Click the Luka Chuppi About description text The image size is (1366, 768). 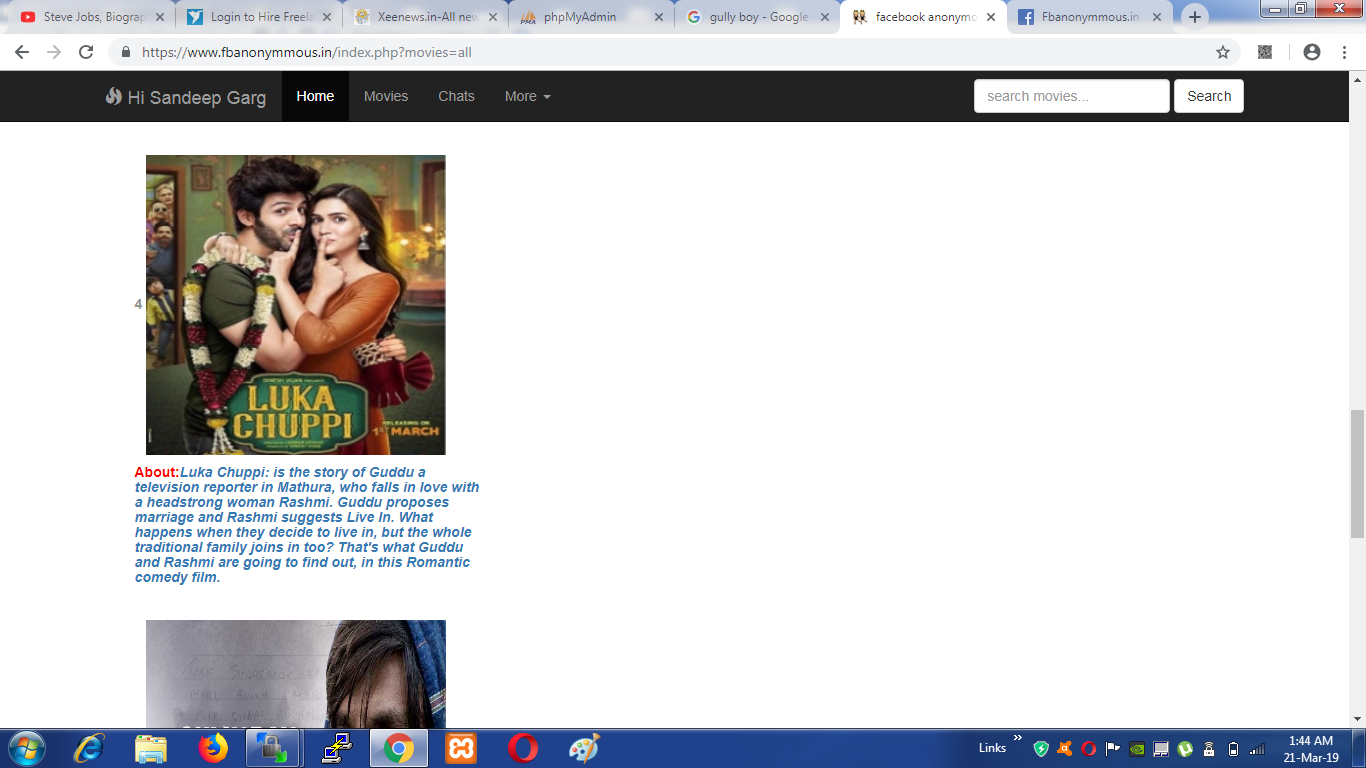308,525
